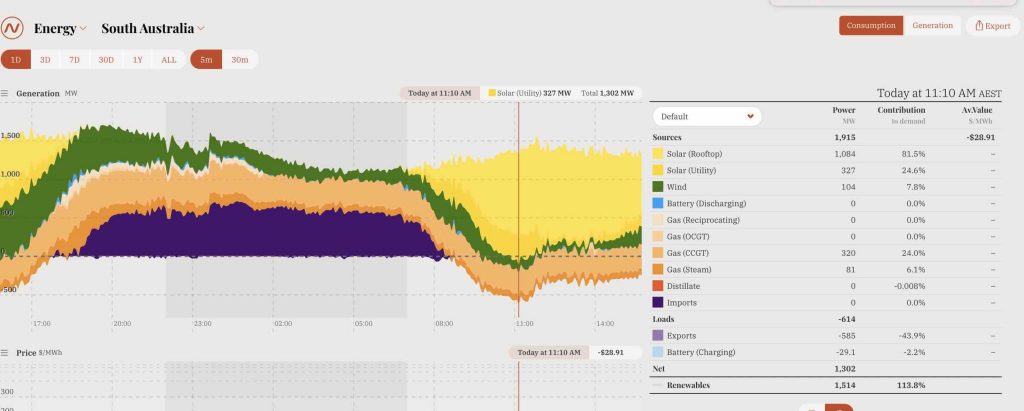Select the 5m interval option
Viewport: 1024px width, 411px height.
click(205, 60)
